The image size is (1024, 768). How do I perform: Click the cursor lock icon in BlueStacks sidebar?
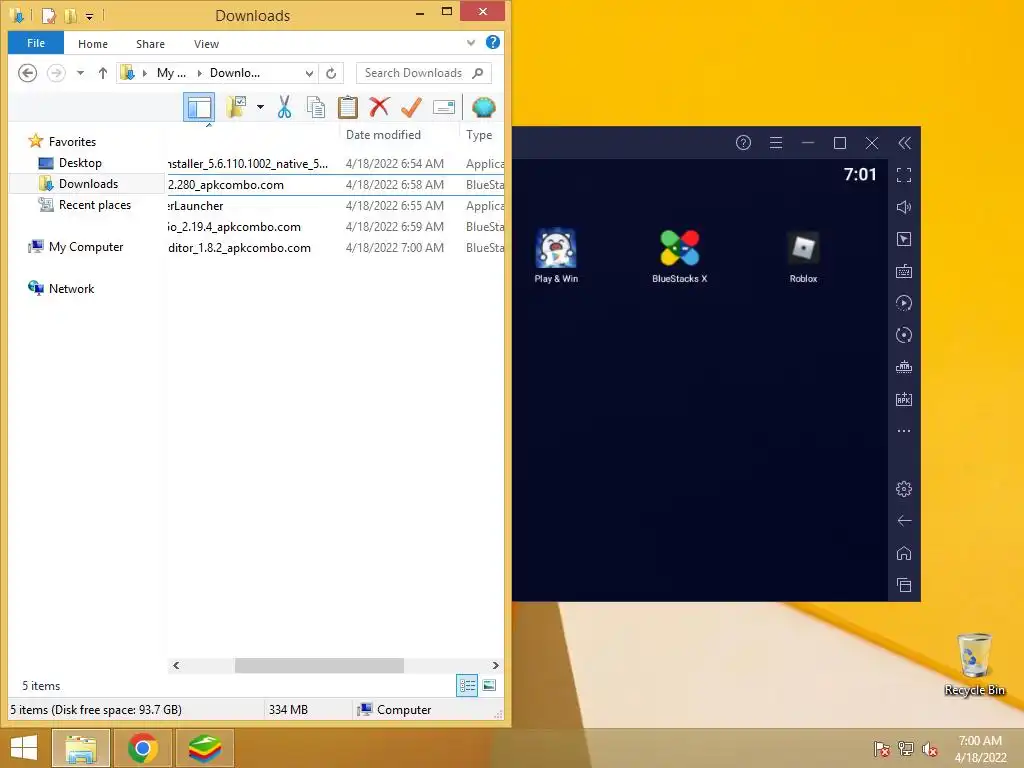pyautogui.click(x=904, y=239)
